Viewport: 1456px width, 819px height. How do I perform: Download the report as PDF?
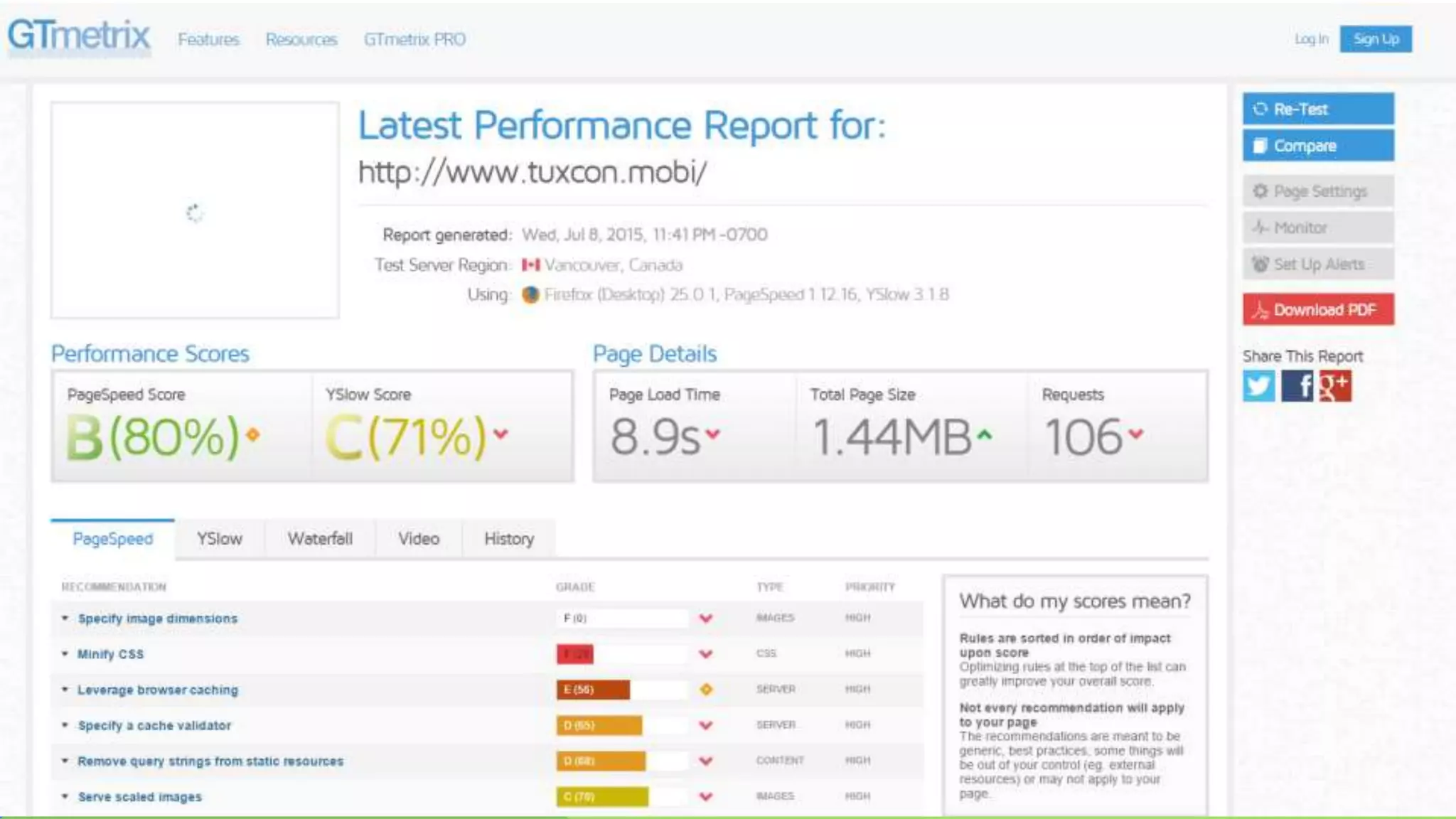pyautogui.click(x=1317, y=310)
